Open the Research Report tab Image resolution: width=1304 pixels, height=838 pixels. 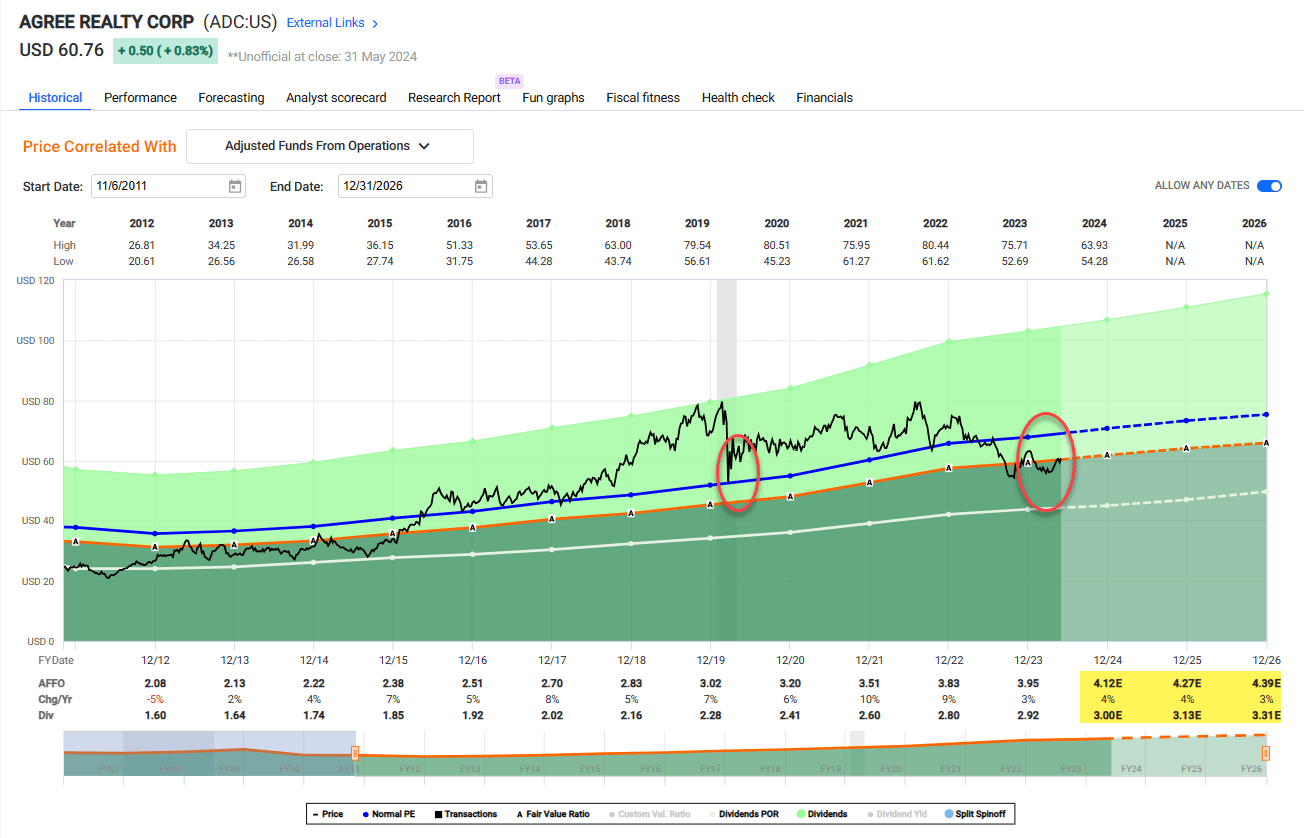point(453,97)
